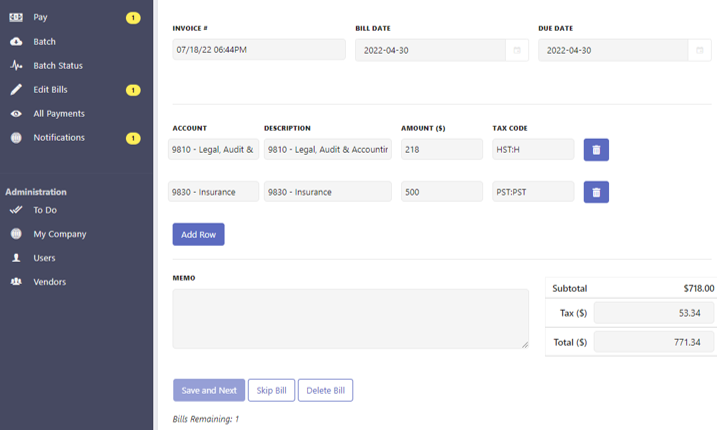Click the Batch cloud upload icon

(16, 42)
